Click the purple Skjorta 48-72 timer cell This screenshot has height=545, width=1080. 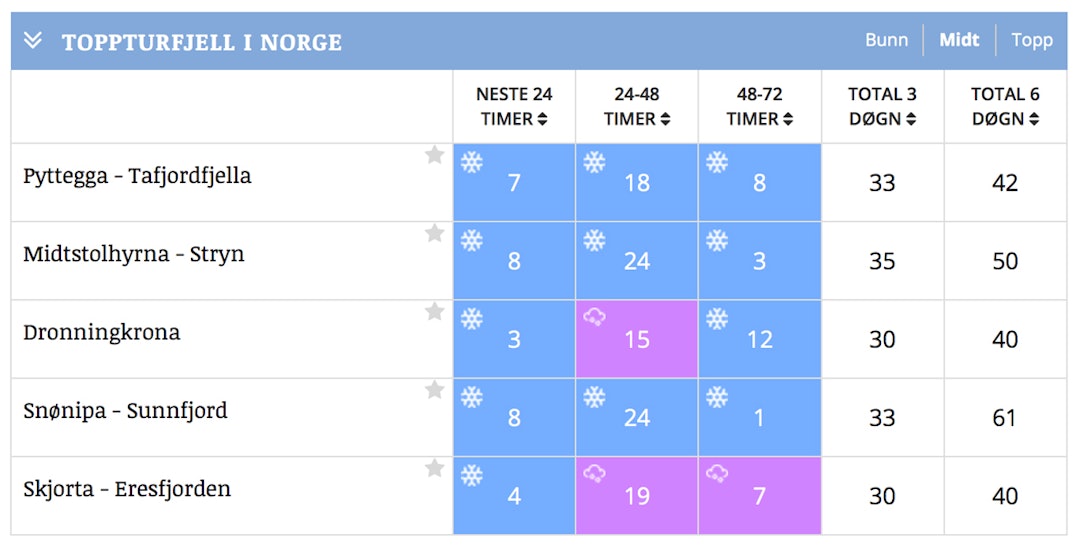[759, 496]
